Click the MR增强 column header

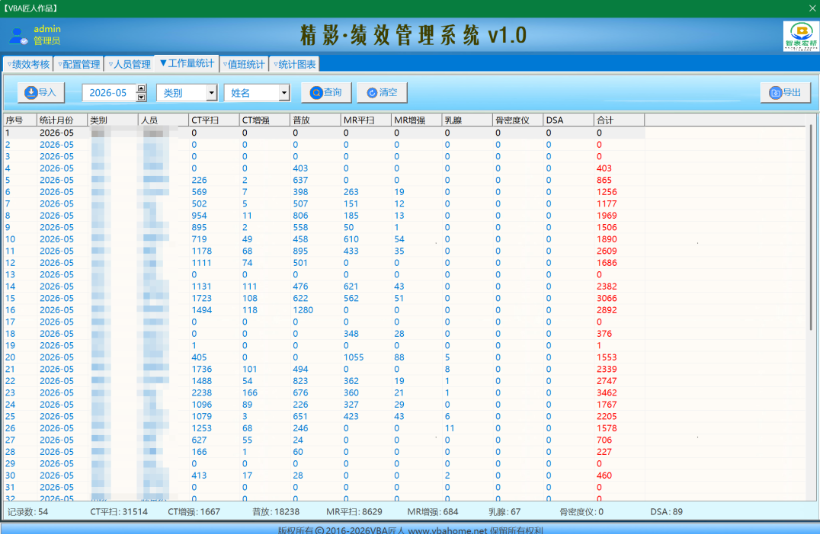[x=417, y=120]
